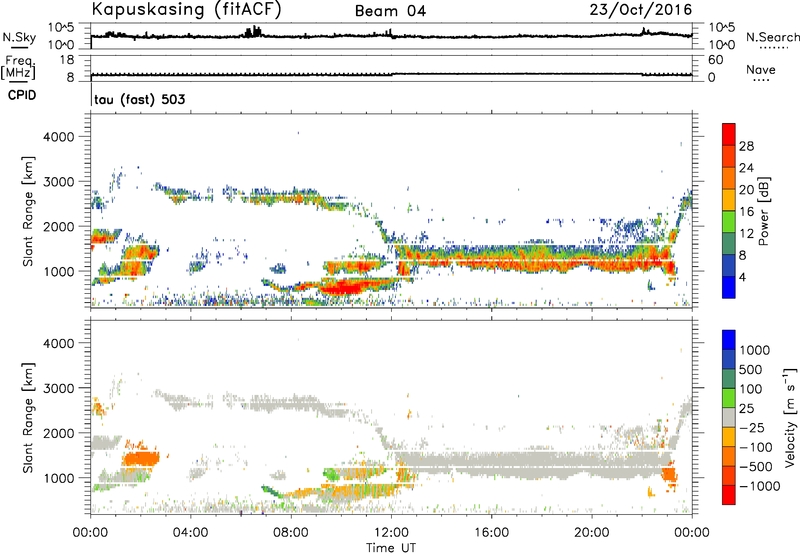Click the 20 label on the power colorbar
Viewport: 800px width, 554px height.
746,190
